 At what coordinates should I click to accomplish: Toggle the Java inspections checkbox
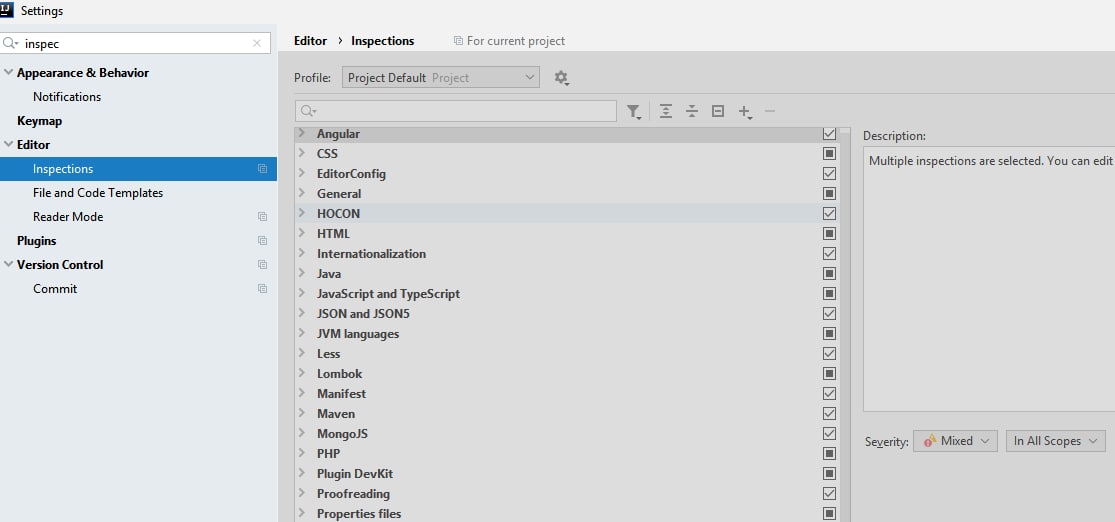coord(829,274)
